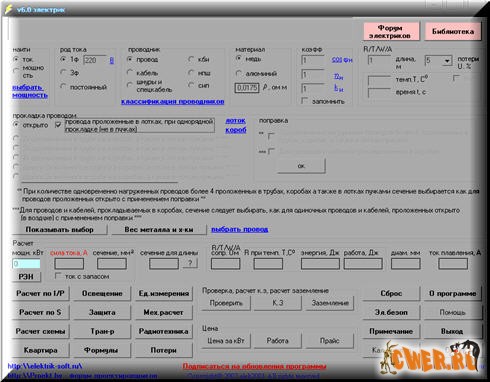Click the 'Проверить' button
This screenshot has width=490, height=382.
pyautogui.click(x=226, y=303)
